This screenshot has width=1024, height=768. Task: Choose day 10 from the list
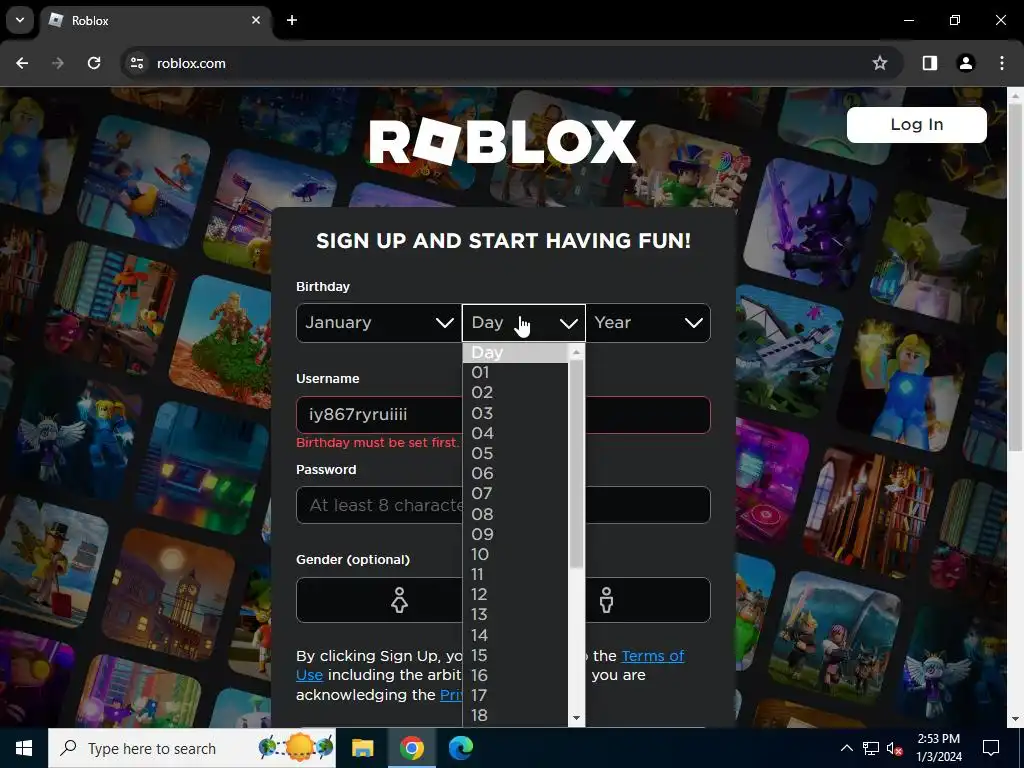[x=516, y=554]
